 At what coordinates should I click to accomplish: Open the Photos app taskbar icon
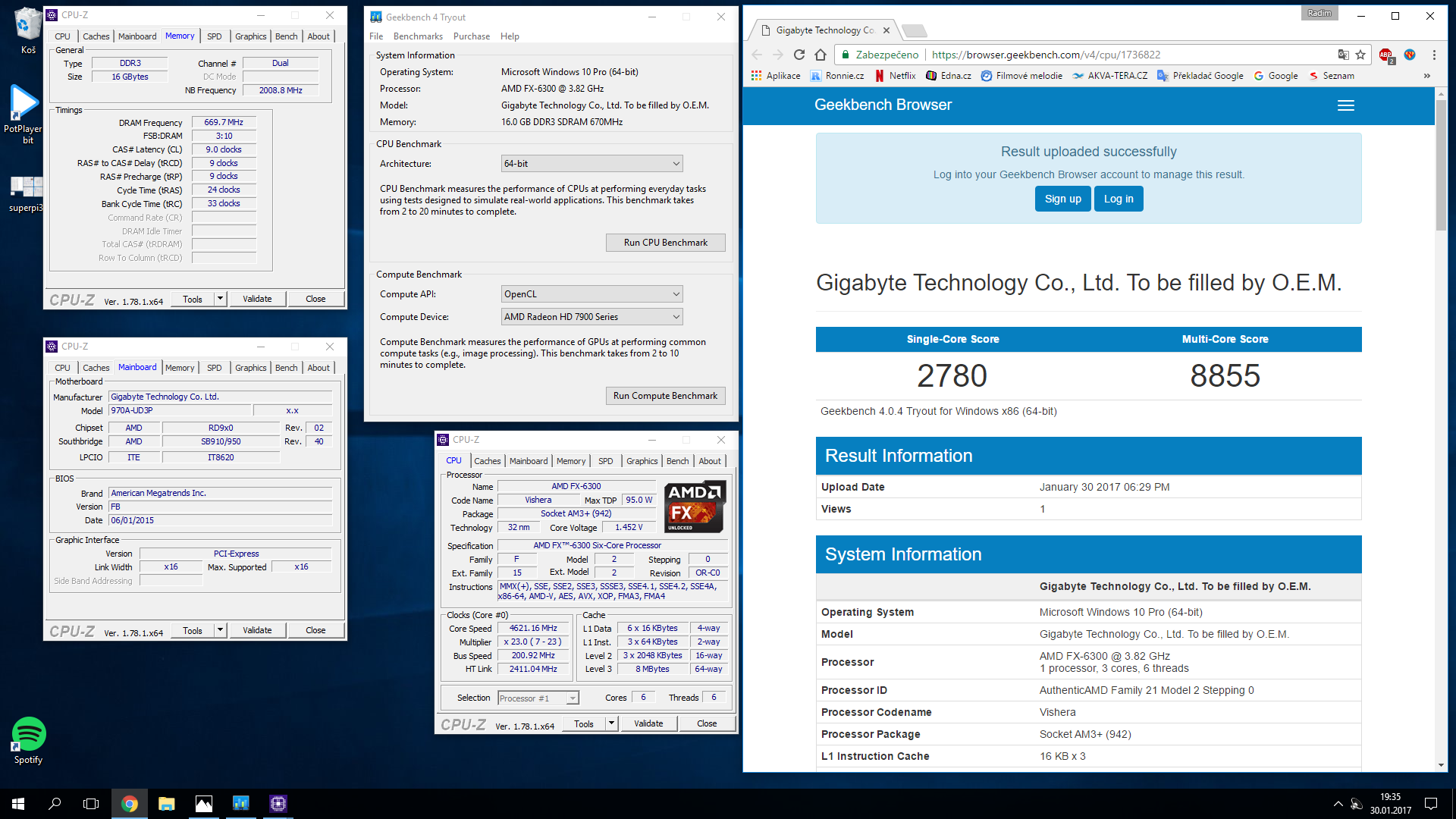pyautogui.click(x=204, y=804)
